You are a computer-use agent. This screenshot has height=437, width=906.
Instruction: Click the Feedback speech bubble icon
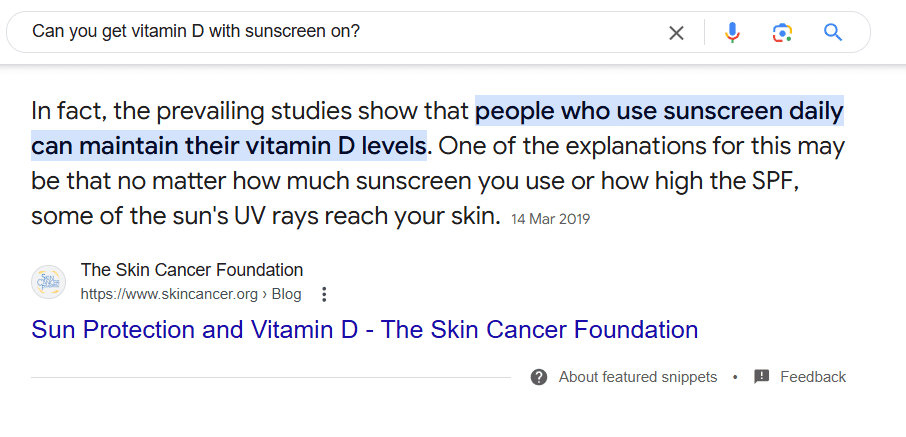[762, 377]
